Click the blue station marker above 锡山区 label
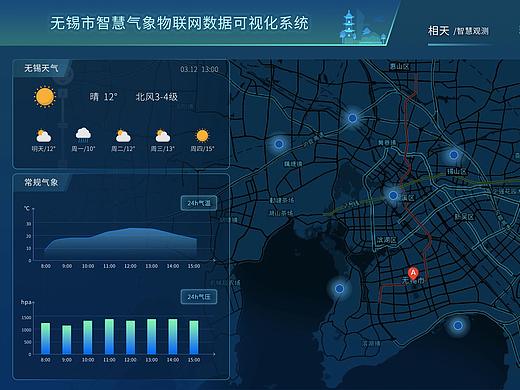This screenshot has width=520, height=390. pyautogui.click(x=454, y=155)
